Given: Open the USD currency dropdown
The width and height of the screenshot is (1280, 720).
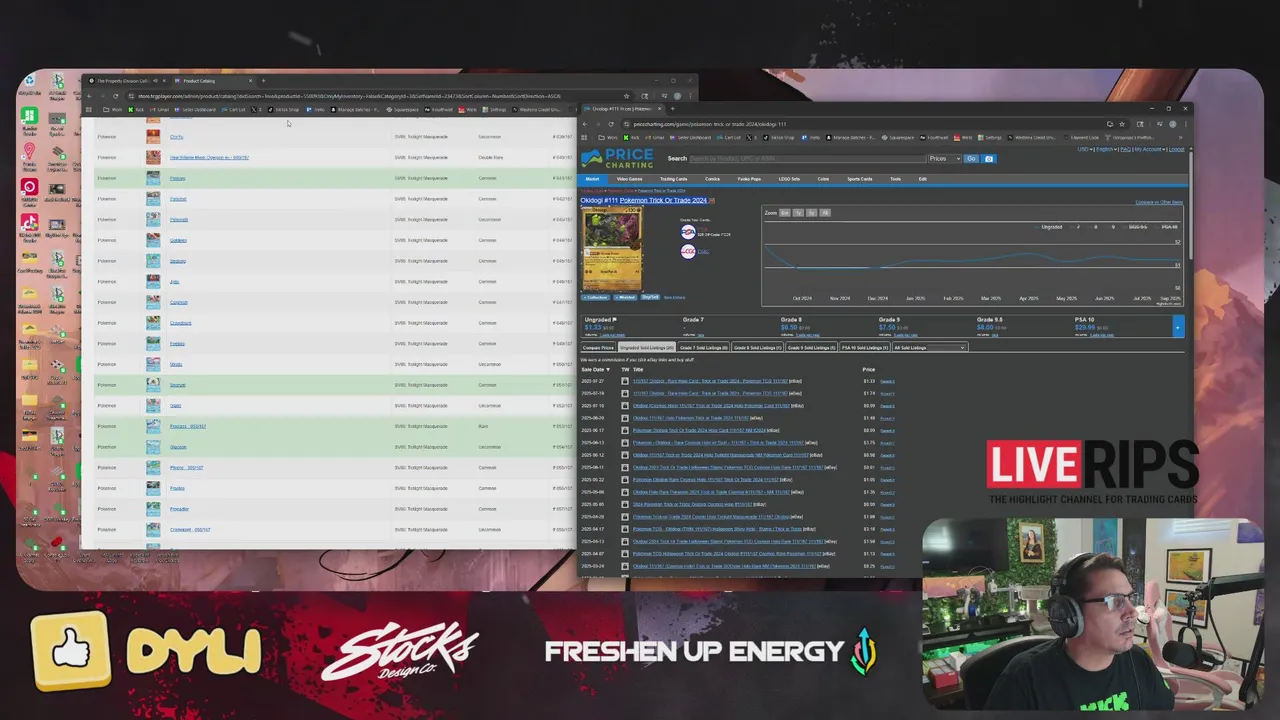Looking at the screenshot, I should click(x=1084, y=149).
